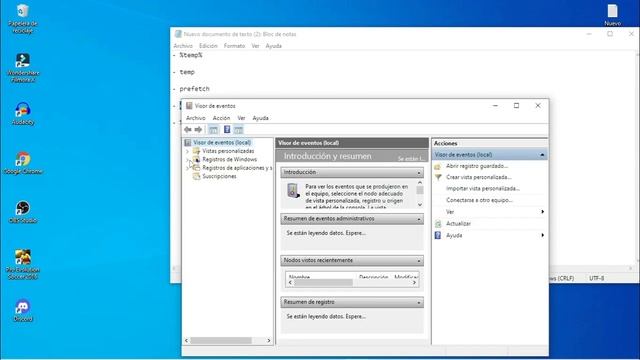Click up arrow of Introducción text scrollbar
The image size is (640, 360).
[420, 183]
